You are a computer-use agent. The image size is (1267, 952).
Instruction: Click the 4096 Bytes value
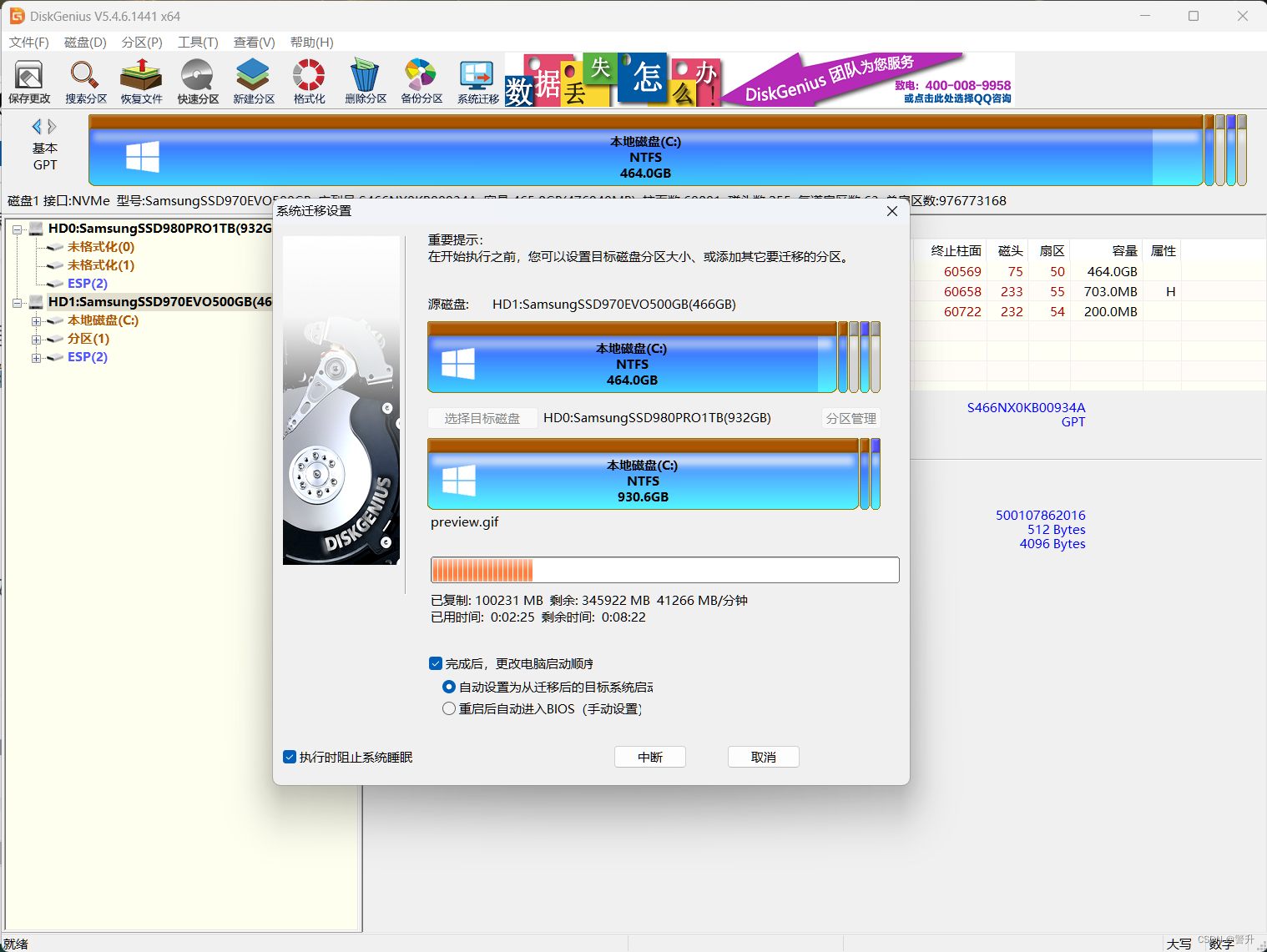click(1052, 544)
